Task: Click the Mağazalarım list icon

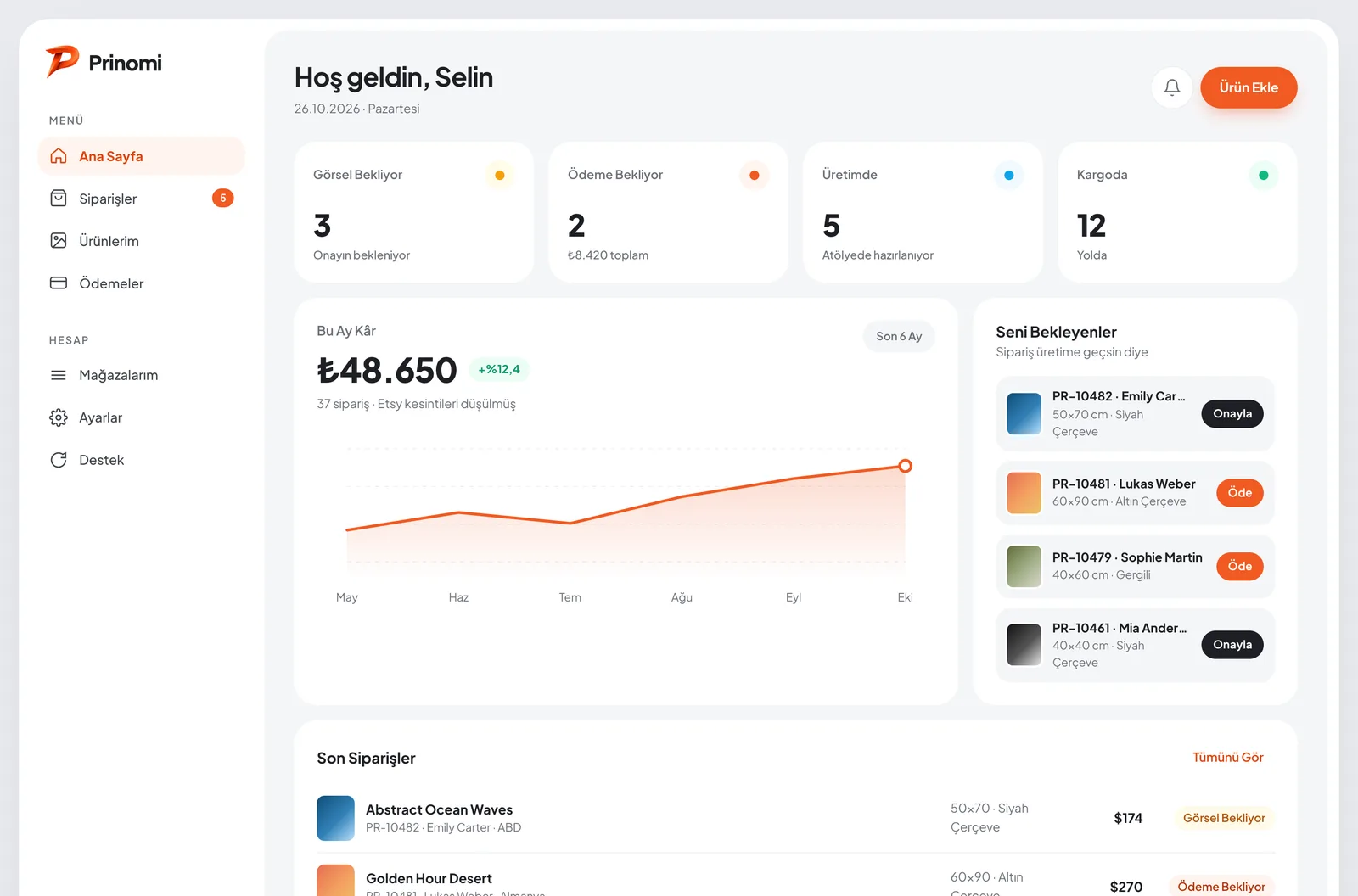Action: point(59,375)
